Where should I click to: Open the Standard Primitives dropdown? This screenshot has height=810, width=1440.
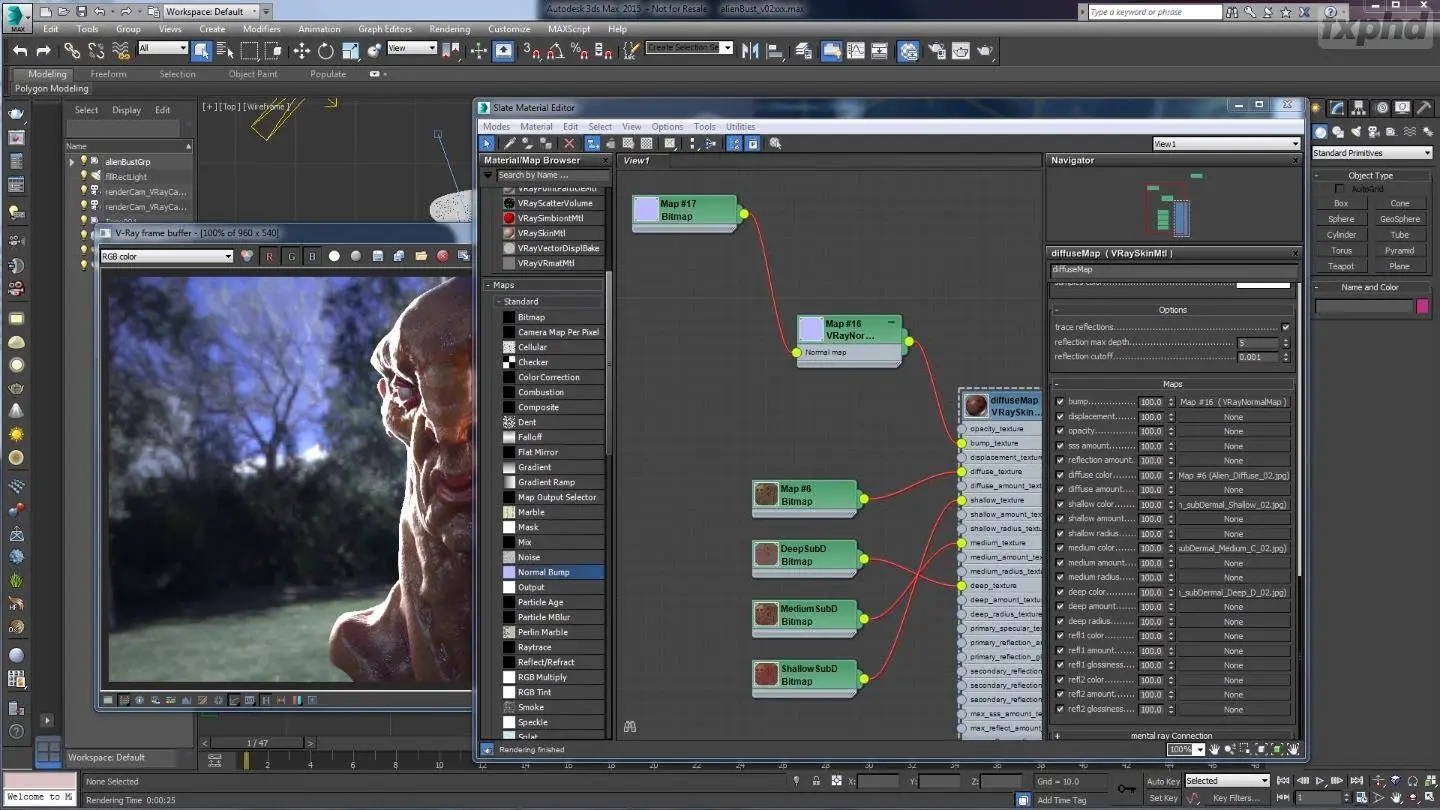1372,153
